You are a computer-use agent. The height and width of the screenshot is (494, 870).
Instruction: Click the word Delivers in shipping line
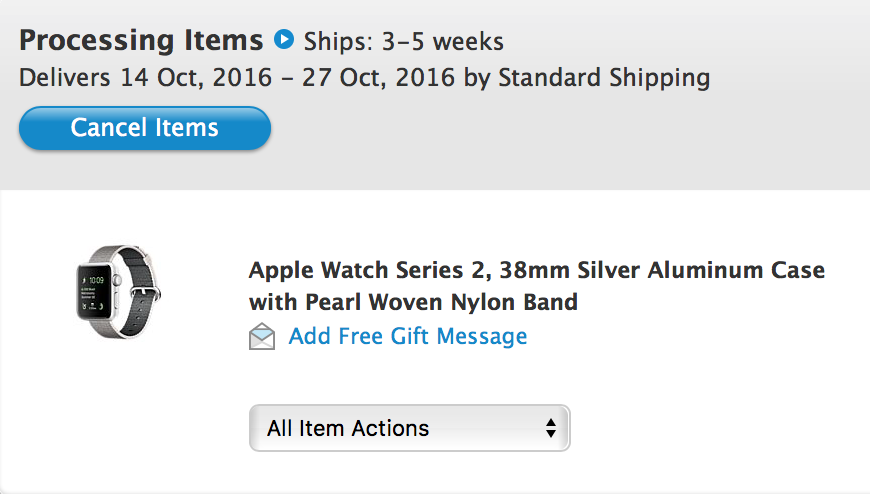(64, 78)
